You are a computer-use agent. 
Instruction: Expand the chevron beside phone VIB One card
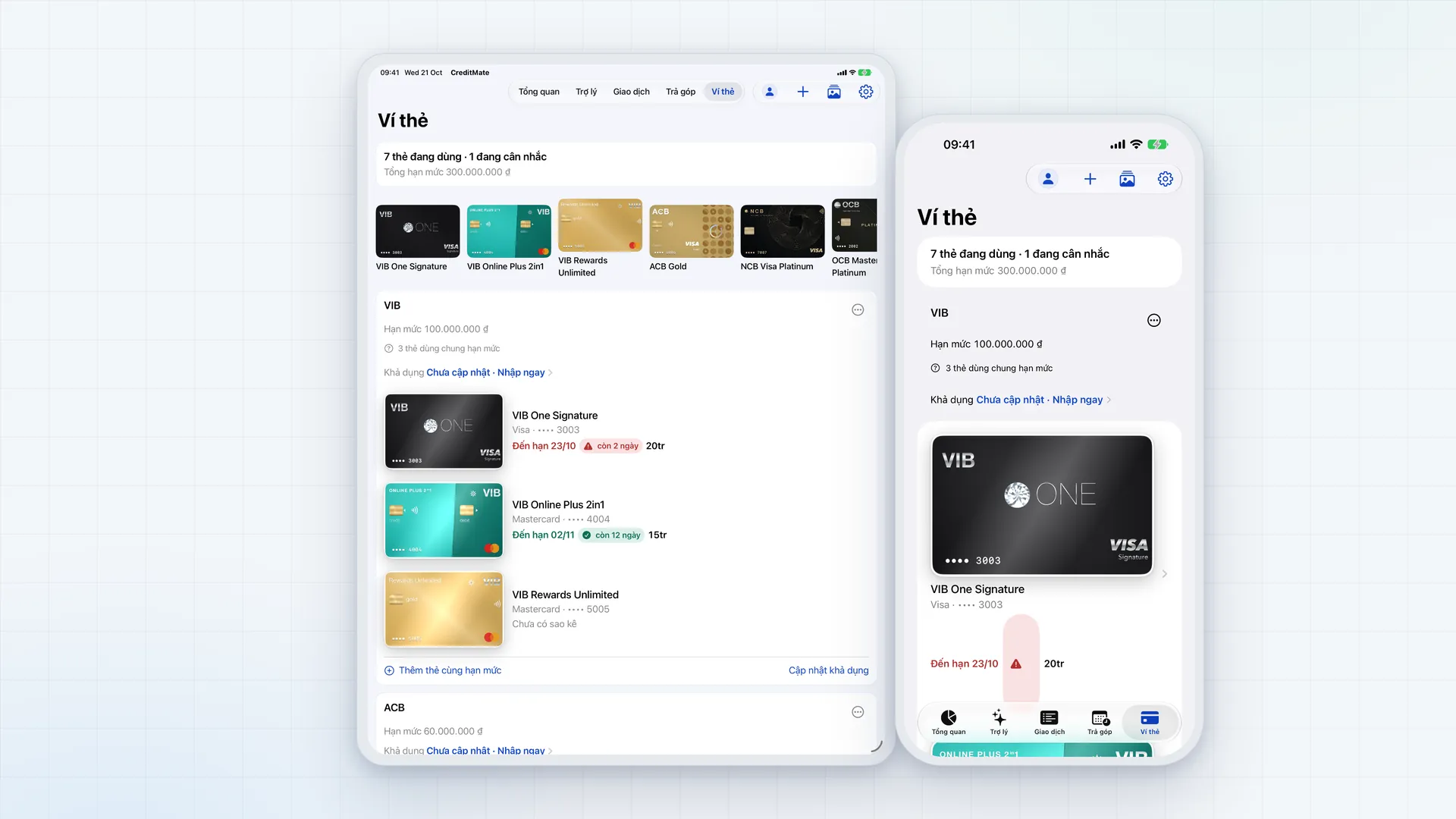(1165, 574)
